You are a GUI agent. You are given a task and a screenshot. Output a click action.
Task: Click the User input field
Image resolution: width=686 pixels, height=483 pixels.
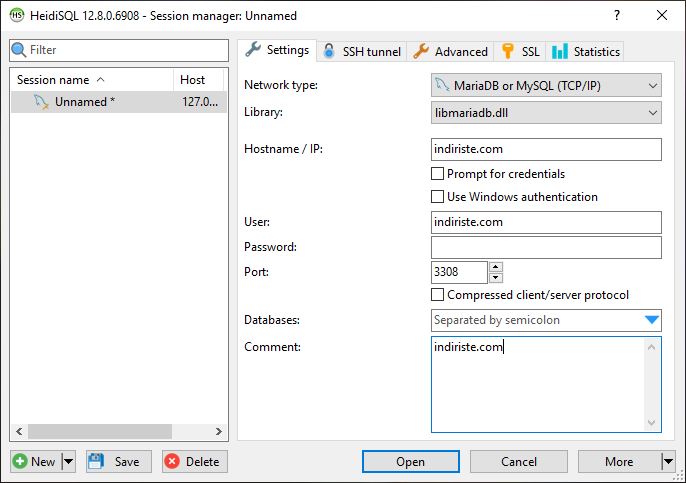click(x=546, y=222)
